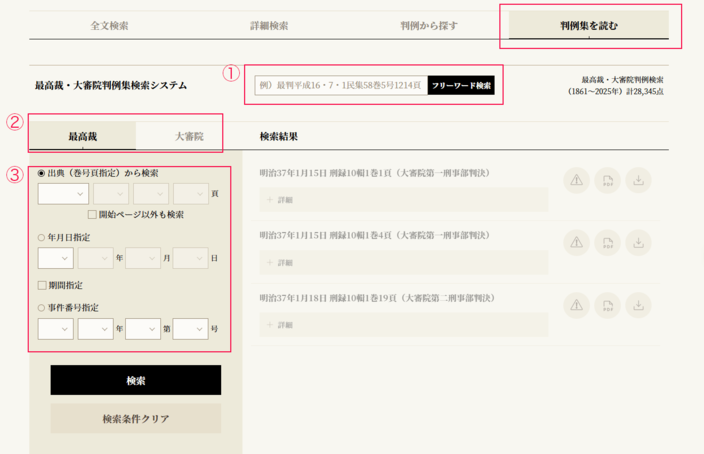Download the second search result
The image size is (704, 454).
(x=639, y=243)
